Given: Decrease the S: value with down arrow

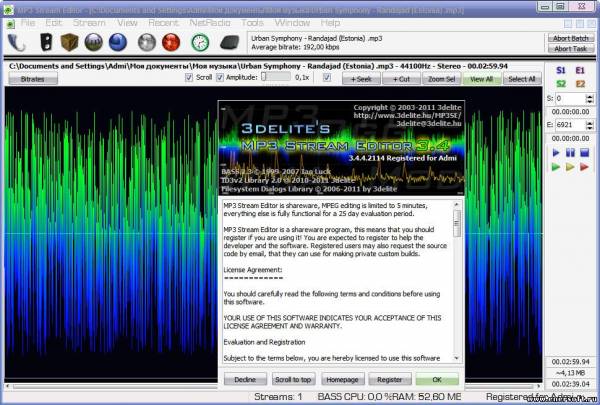Looking at the screenshot, I should (x=589, y=101).
